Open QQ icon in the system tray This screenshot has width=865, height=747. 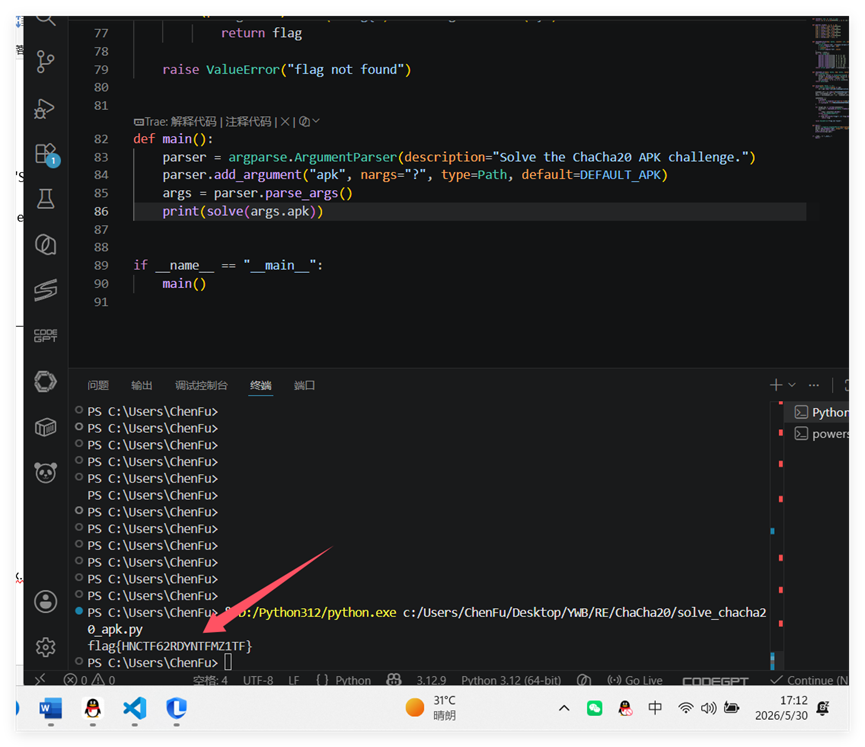pyautogui.click(x=624, y=708)
